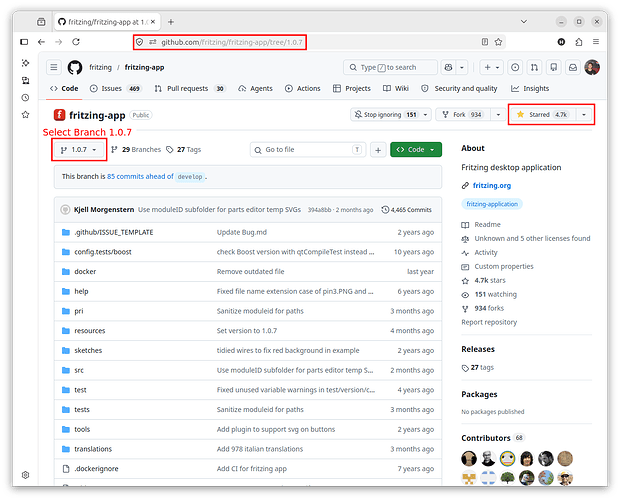Screen dimensions: 620x500
Task: Open the Security and quality tab
Action: (x=459, y=89)
